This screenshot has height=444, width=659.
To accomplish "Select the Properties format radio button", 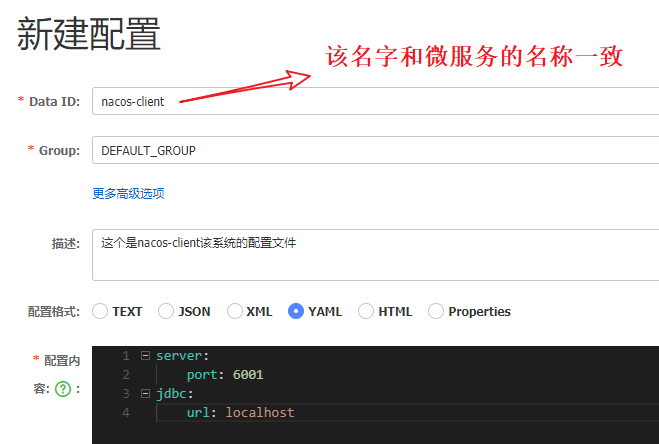I will pos(435,312).
